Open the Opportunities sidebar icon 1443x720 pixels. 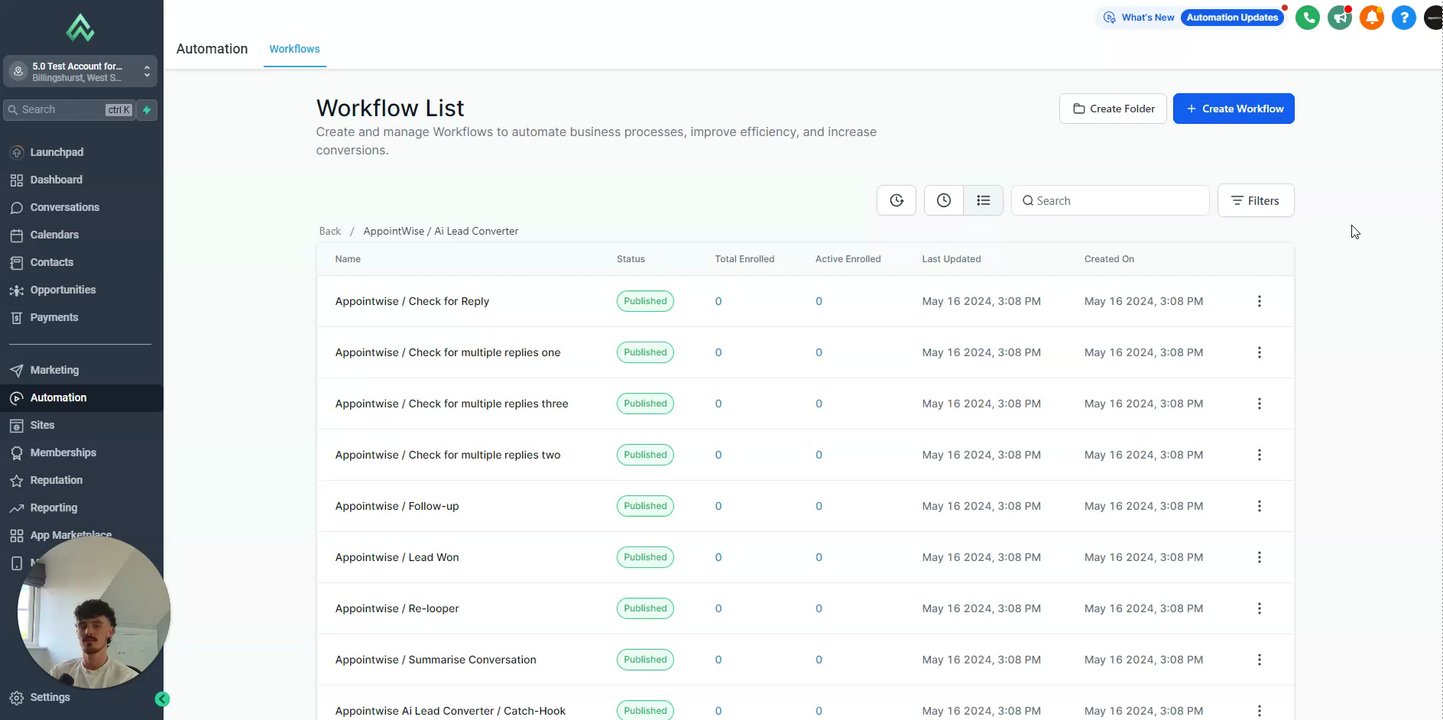pos(16,290)
